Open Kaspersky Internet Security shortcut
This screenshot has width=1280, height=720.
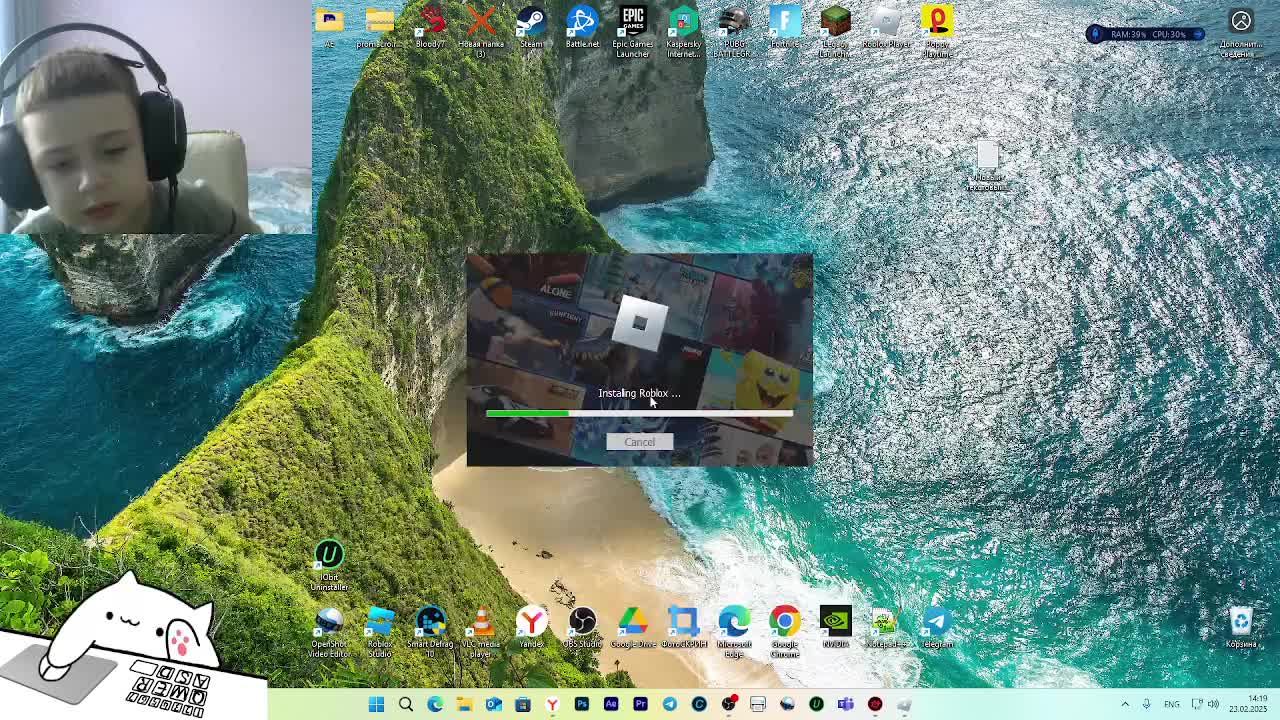[x=684, y=31]
